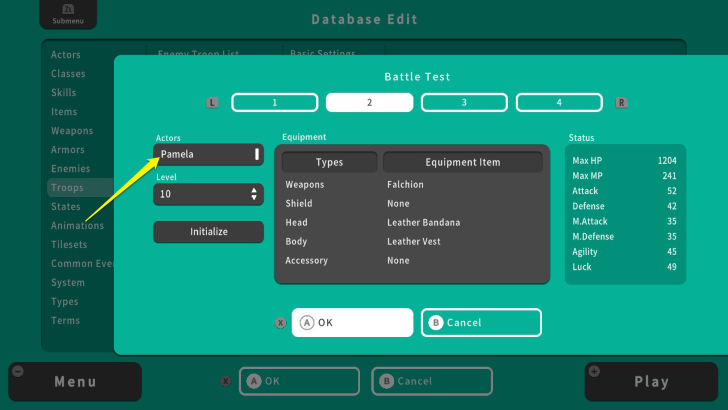Select the Shield equipment row

click(x=412, y=204)
